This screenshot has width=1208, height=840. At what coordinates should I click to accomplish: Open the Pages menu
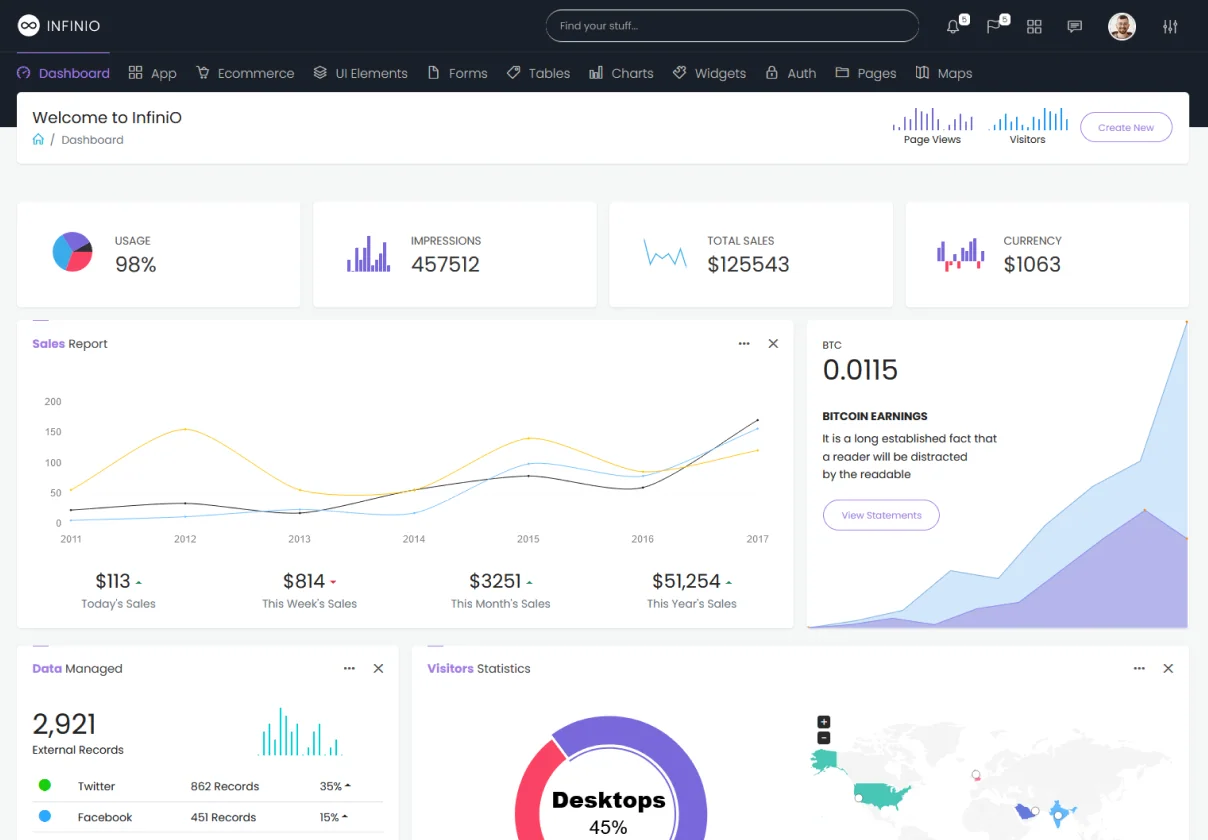pos(866,73)
